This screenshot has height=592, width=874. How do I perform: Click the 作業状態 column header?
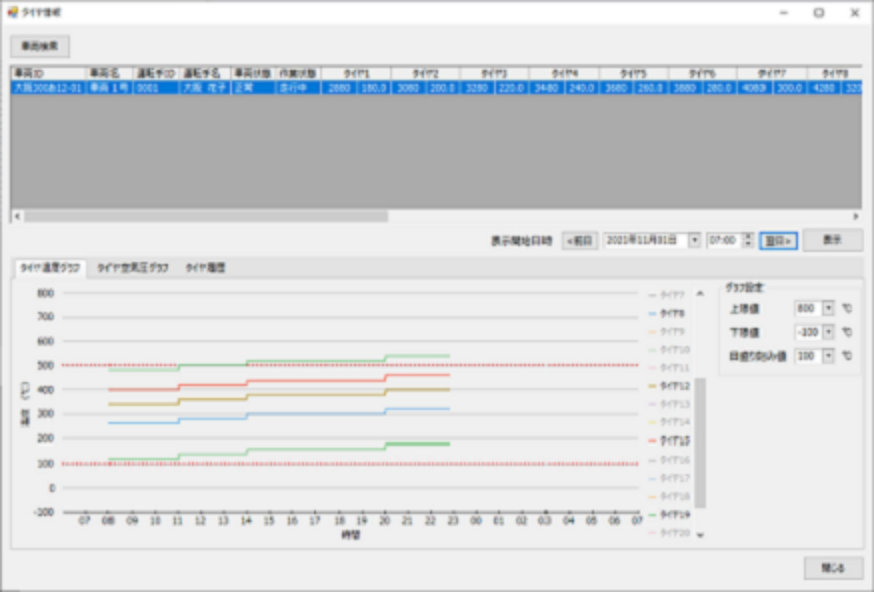click(x=298, y=74)
